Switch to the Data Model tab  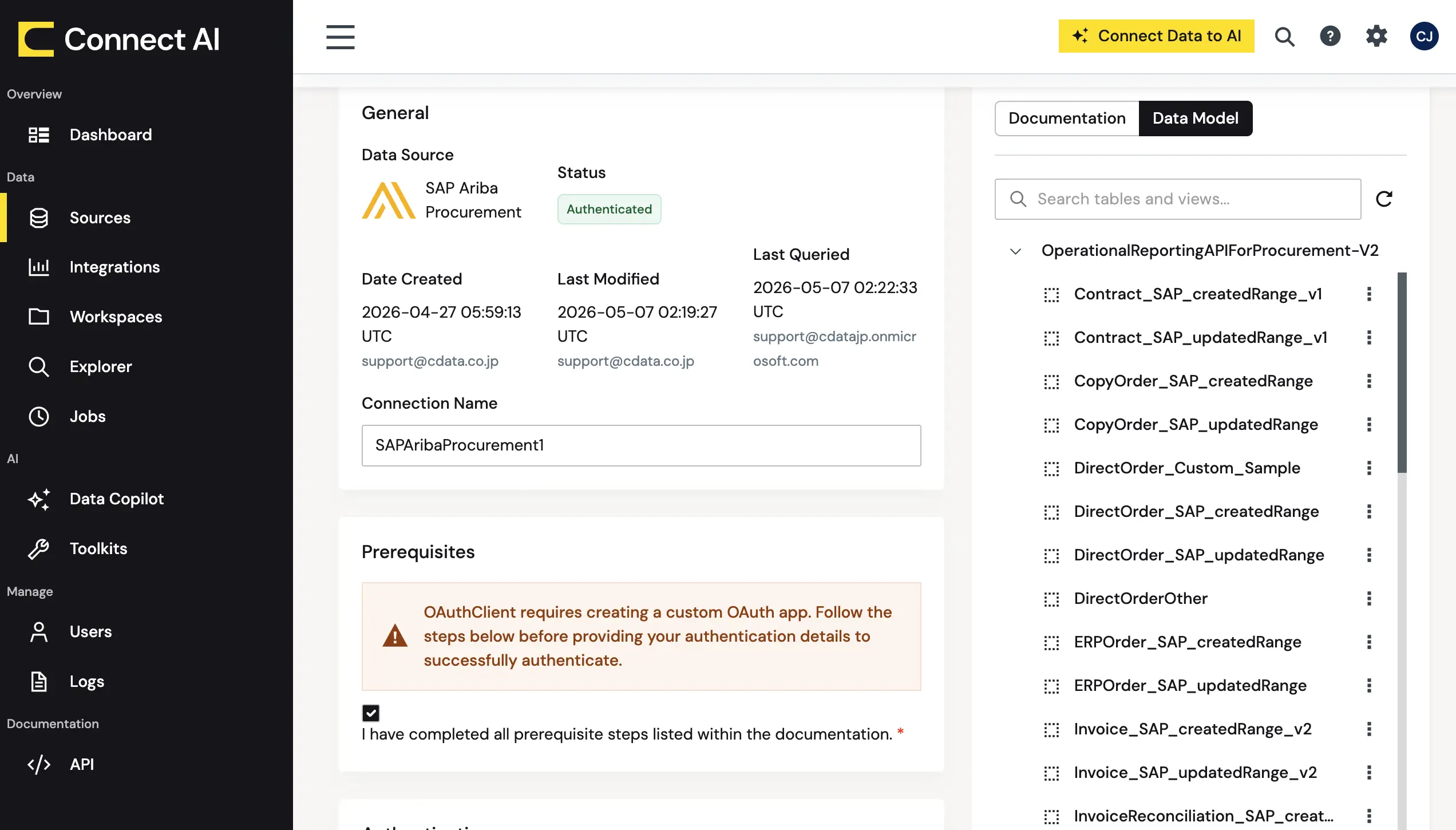pyautogui.click(x=1196, y=118)
